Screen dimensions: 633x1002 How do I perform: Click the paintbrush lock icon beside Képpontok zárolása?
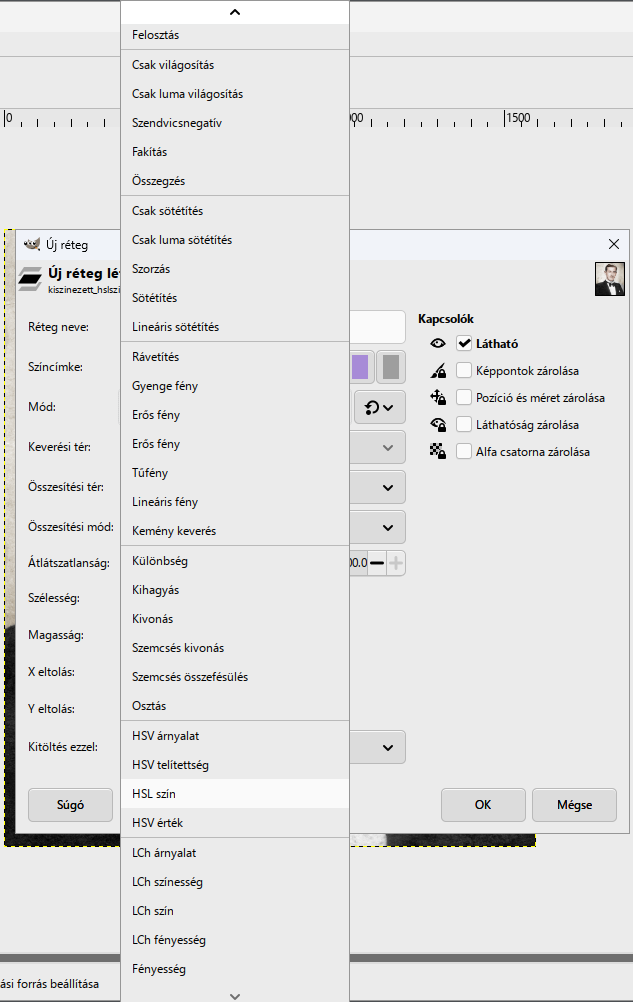pyautogui.click(x=438, y=371)
